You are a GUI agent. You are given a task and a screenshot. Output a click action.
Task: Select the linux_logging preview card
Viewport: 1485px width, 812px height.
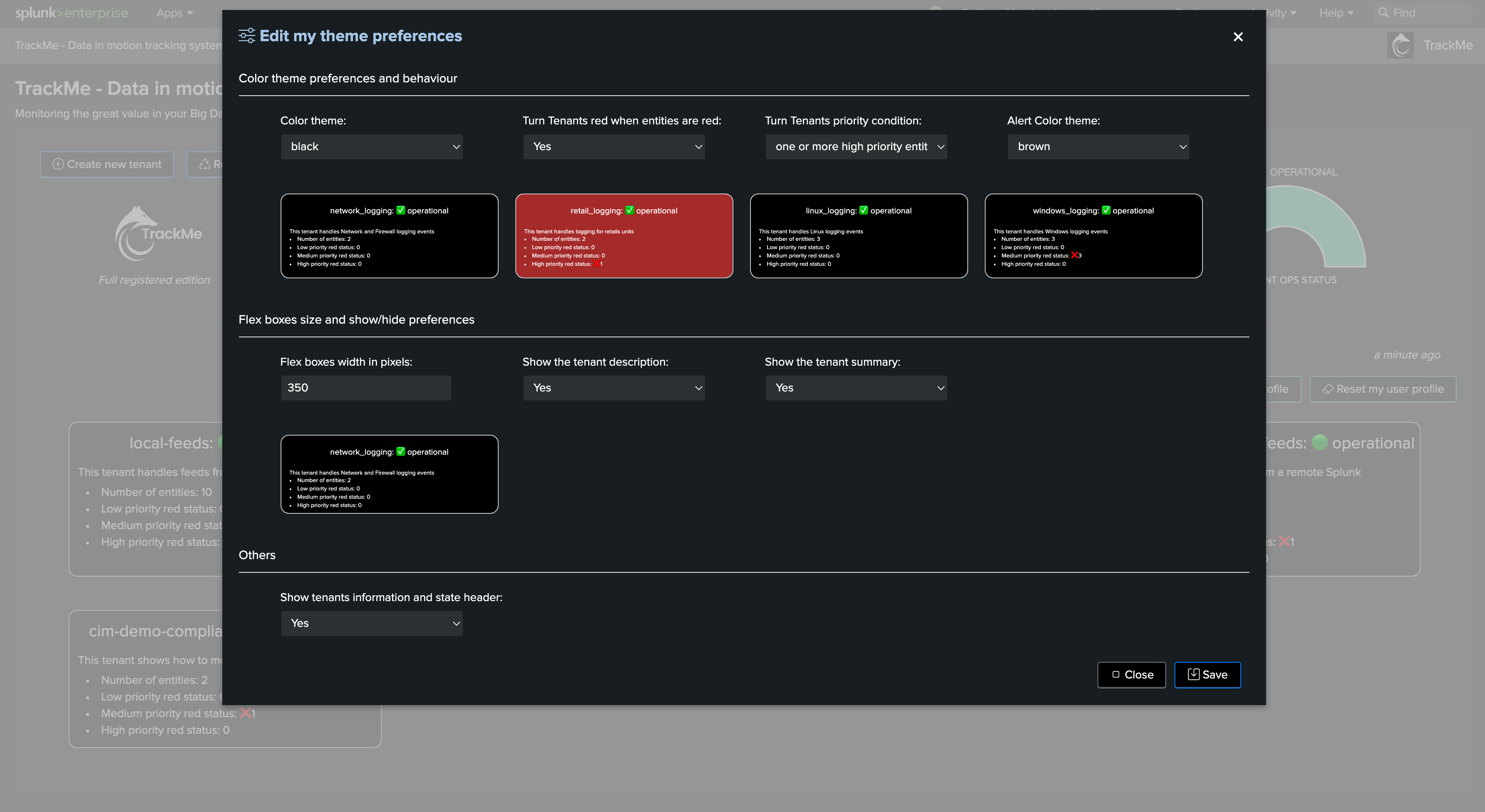click(859, 236)
